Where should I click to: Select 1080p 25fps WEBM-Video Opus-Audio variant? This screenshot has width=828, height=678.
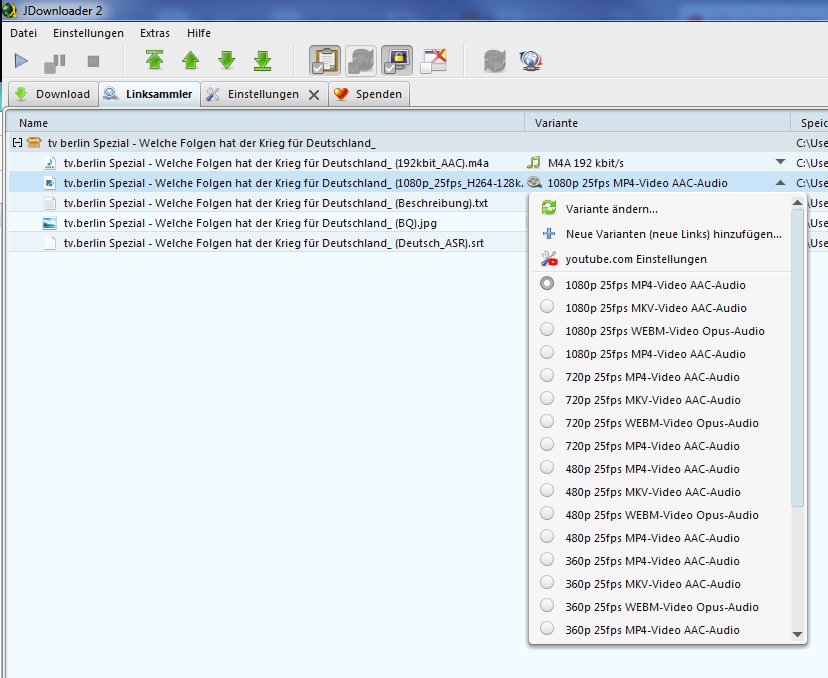tap(667, 331)
